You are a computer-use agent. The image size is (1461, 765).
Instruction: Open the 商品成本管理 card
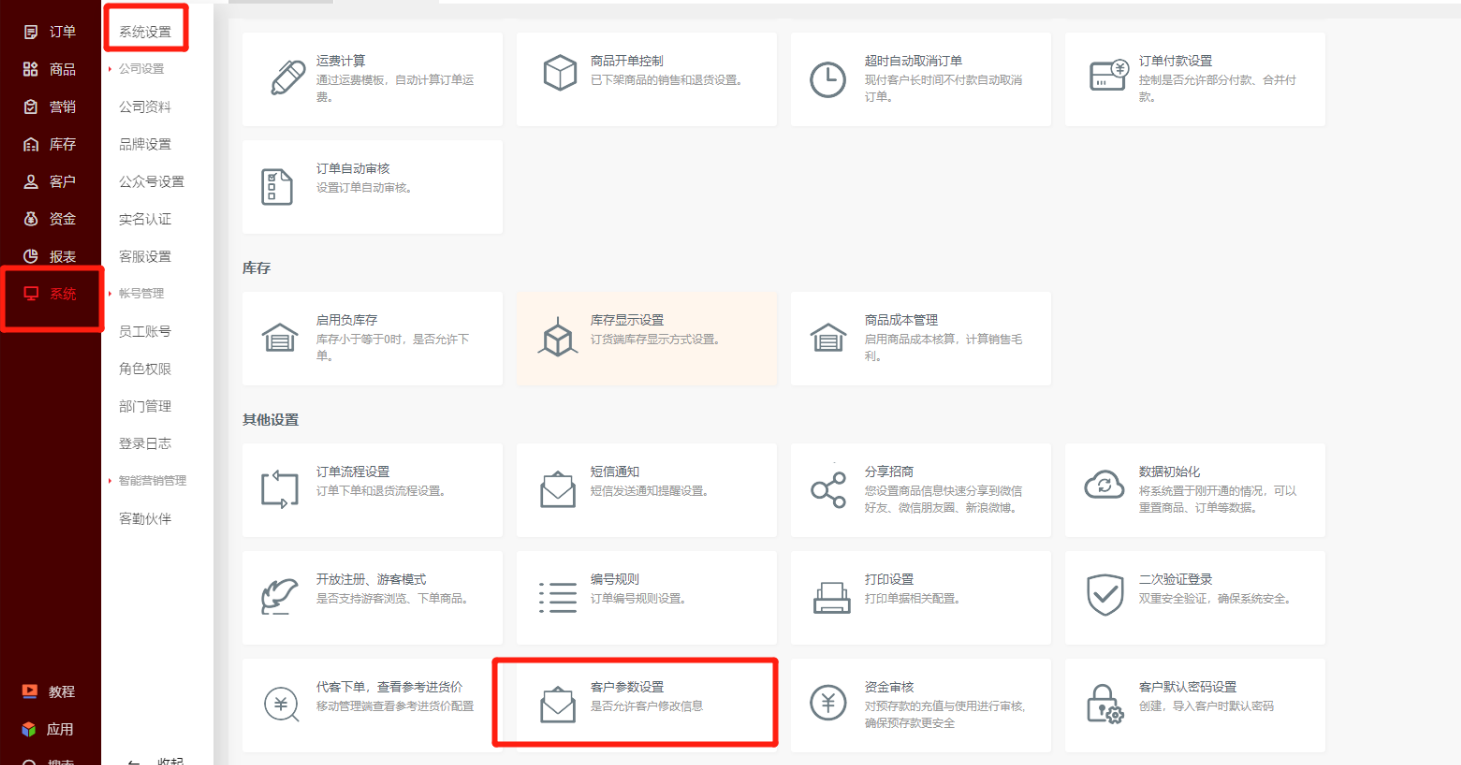pos(920,339)
